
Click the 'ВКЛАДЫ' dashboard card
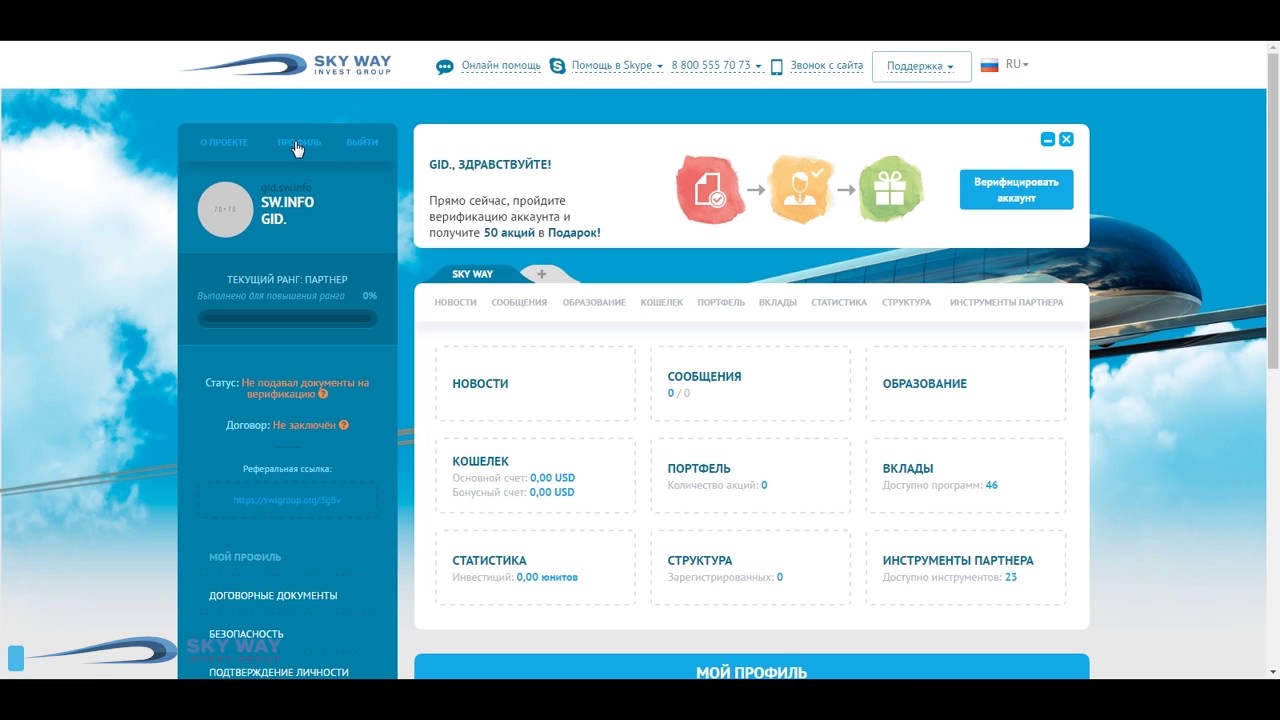(x=966, y=476)
